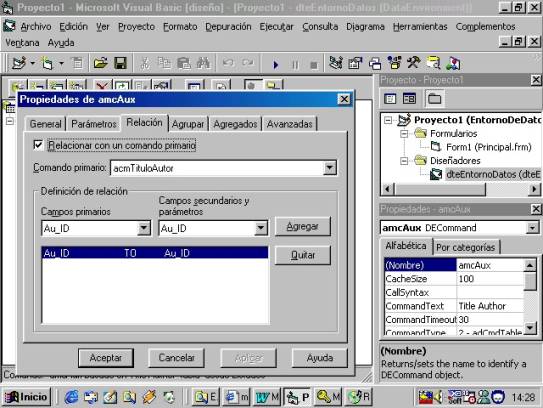Open the Add Project dropdown arrow

32,63
